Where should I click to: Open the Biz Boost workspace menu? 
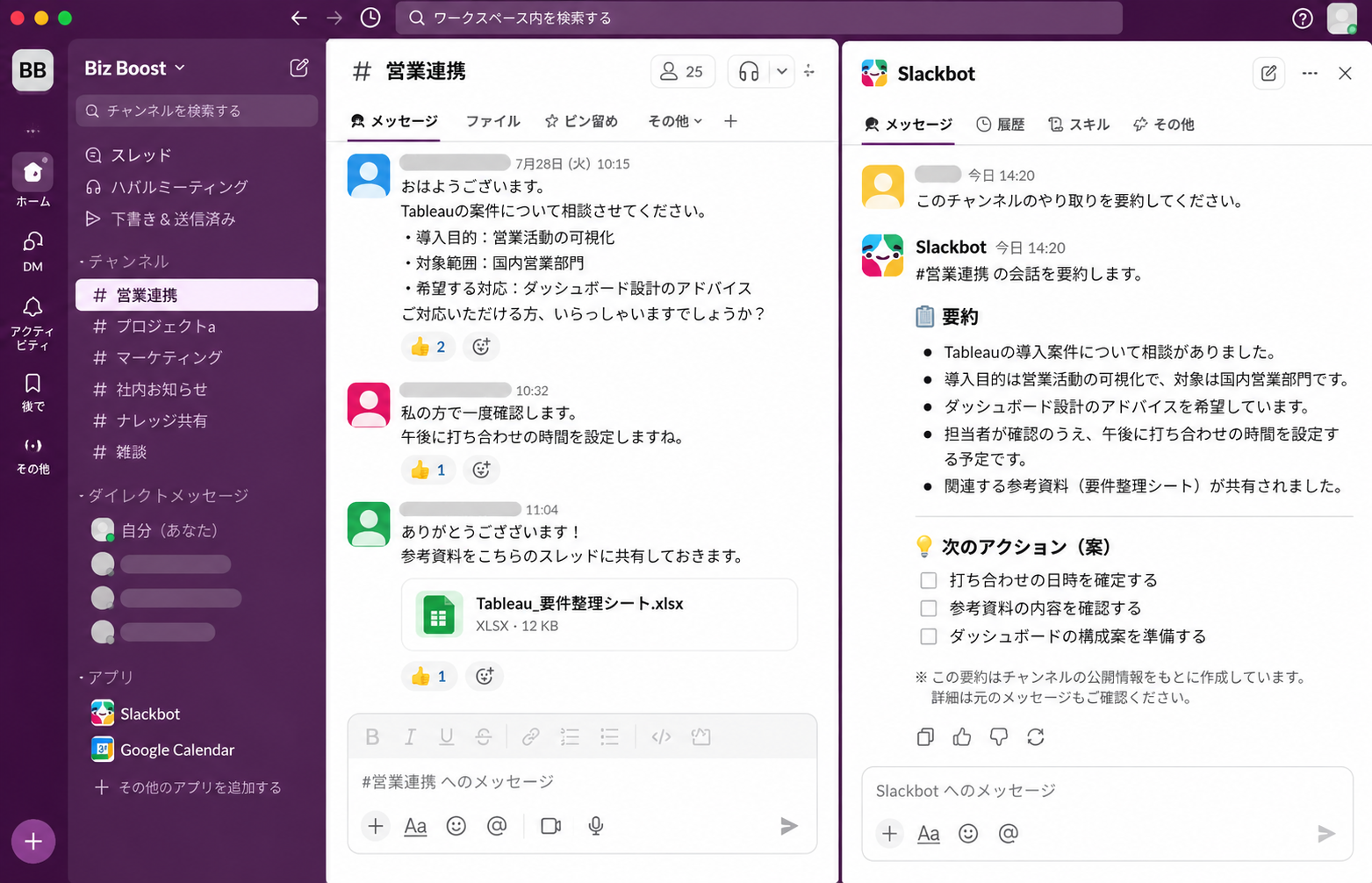tap(135, 68)
